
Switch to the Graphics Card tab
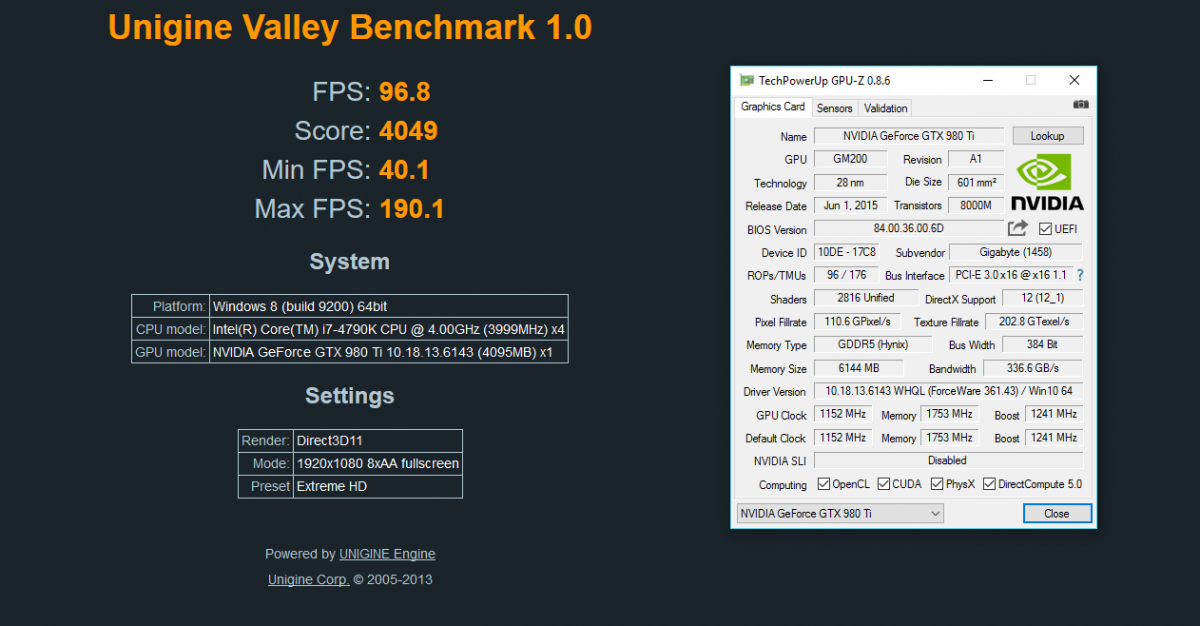click(x=773, y=107)
